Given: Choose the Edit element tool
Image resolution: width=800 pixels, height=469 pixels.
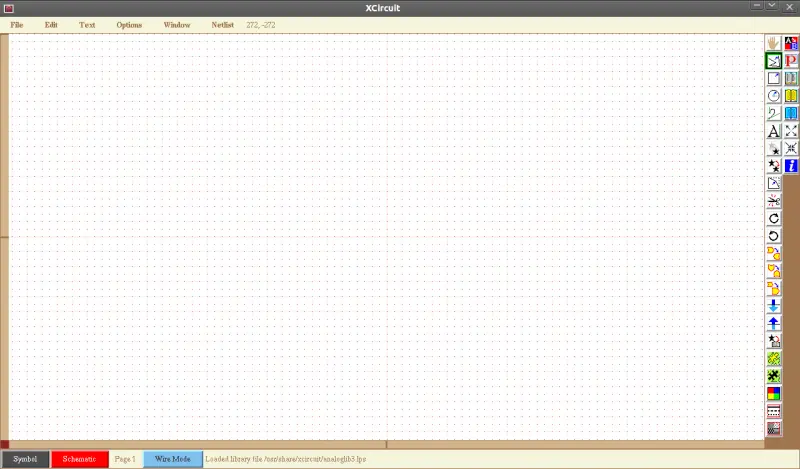Looking at the screenshot, I should click(x=773, y=184).
